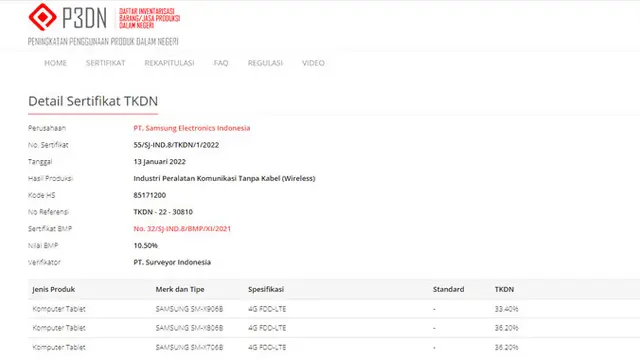Click the Standard column header
Screen dimensions: 640x360
pos(449,289)
